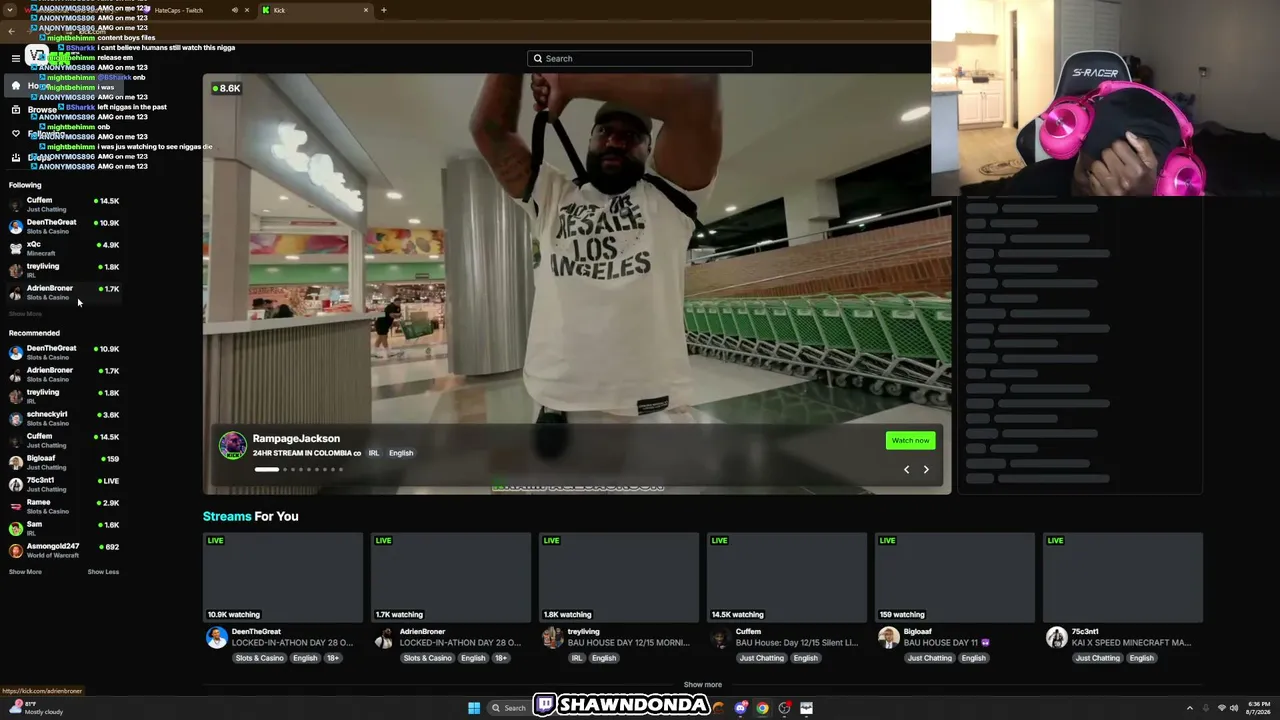This screenshot has height=720, width=1280.
Task: Close the HateCaps - Twitch tab
Action: point(247,10)
